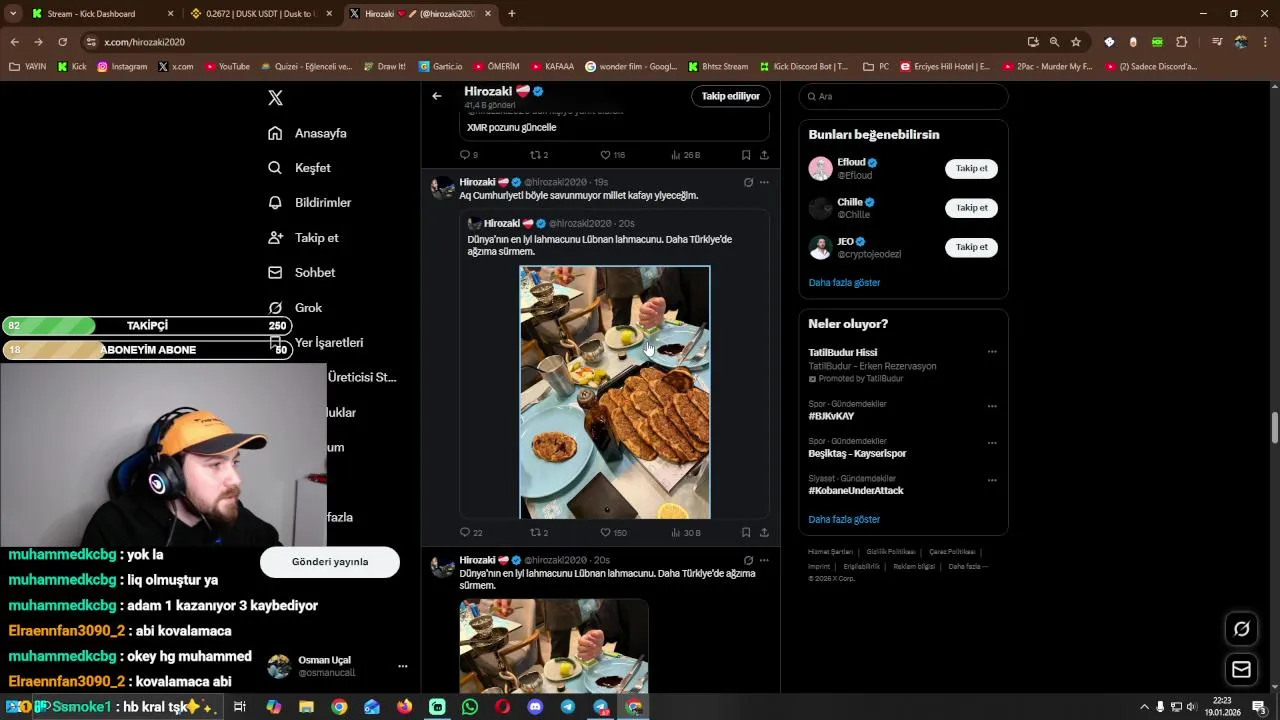
Task: Click Daha fazla göster under trends
Action: 844,520
